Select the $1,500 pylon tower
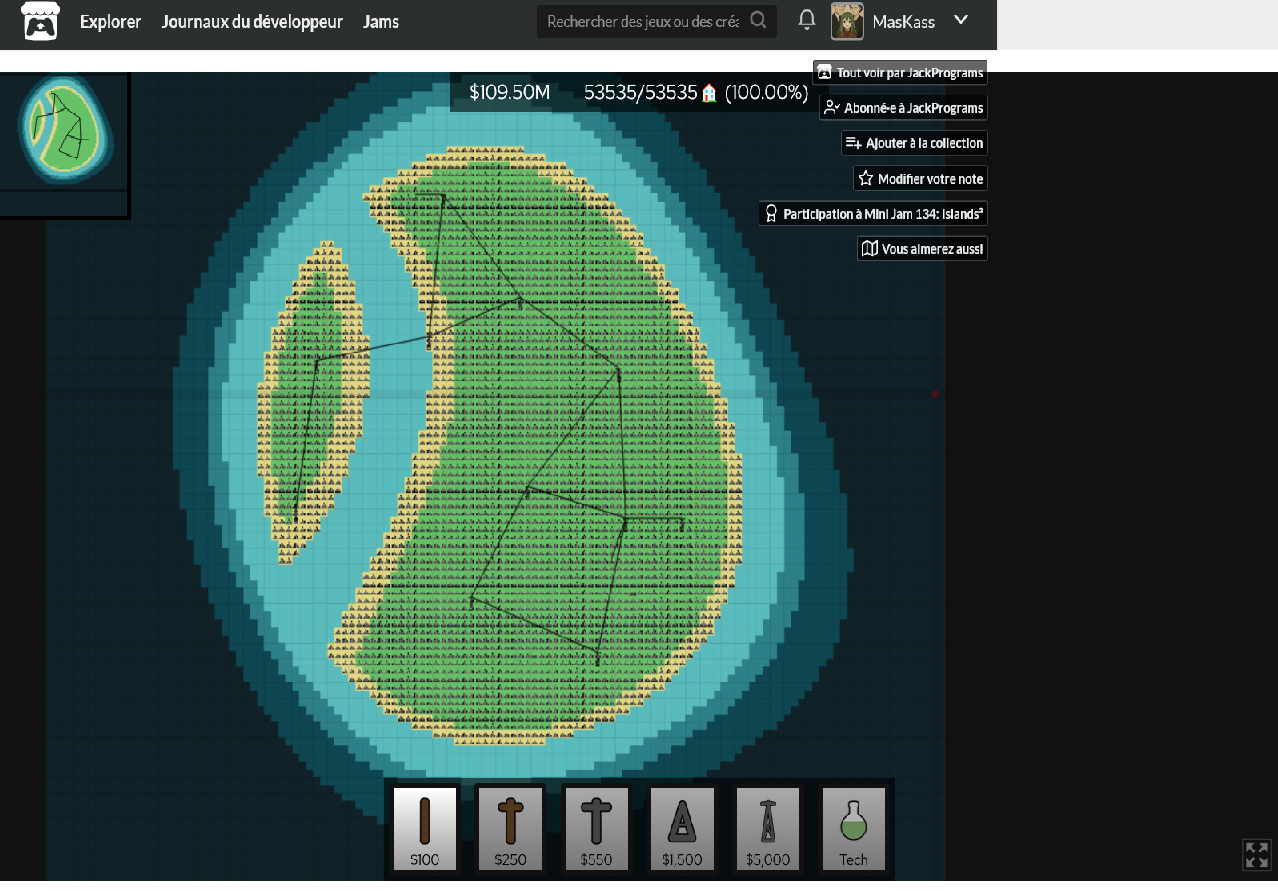This screenshot has width=1278, height=891. [682, 828]
